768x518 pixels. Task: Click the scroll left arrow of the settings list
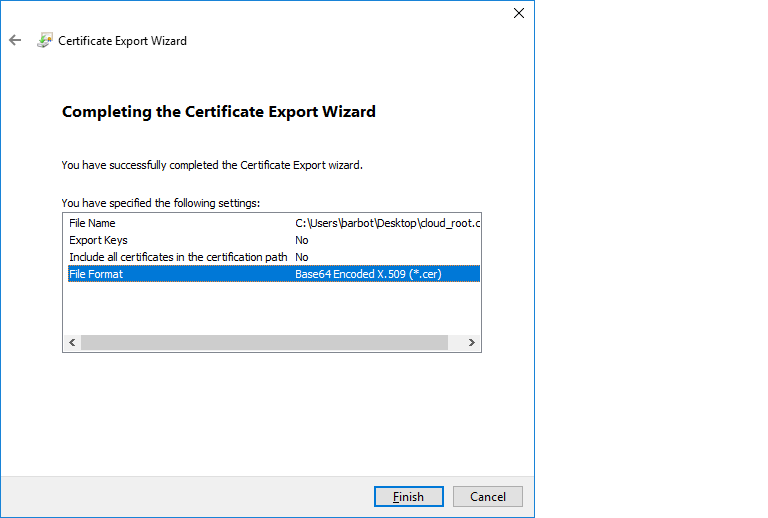73,343
